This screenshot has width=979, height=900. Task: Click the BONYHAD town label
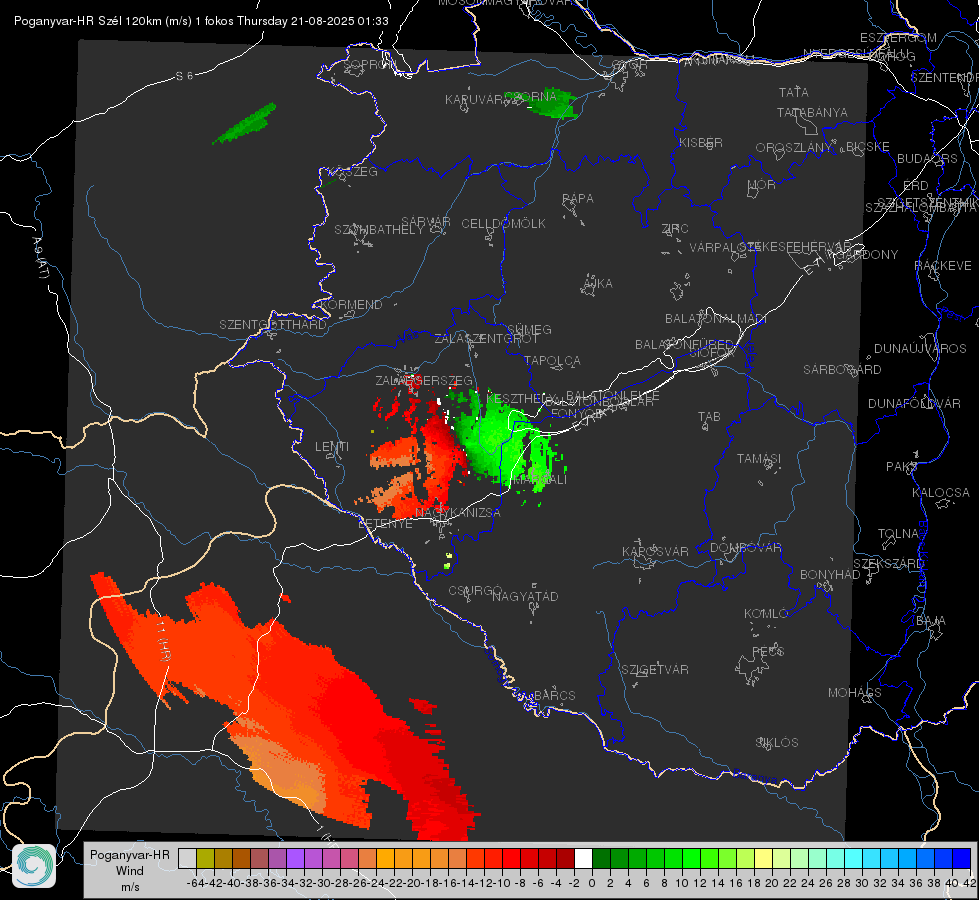click(x=830, y=575)
